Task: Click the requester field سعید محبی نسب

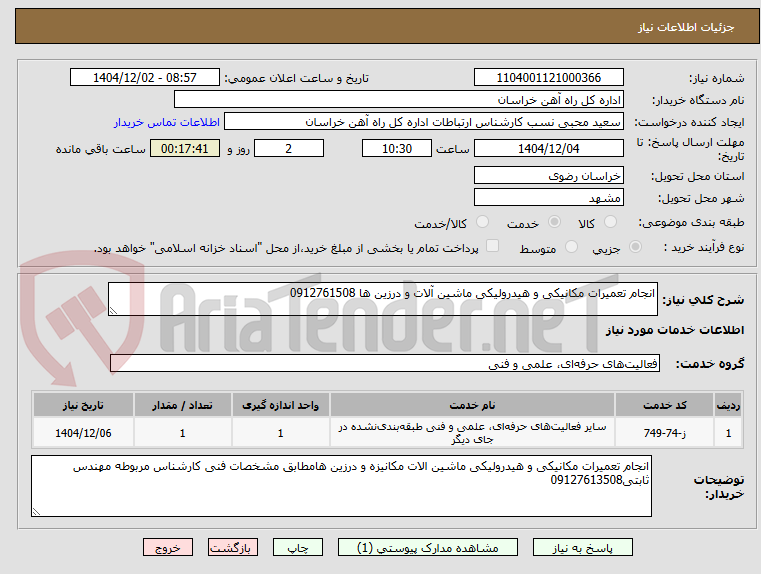Action: pos(424,122)
